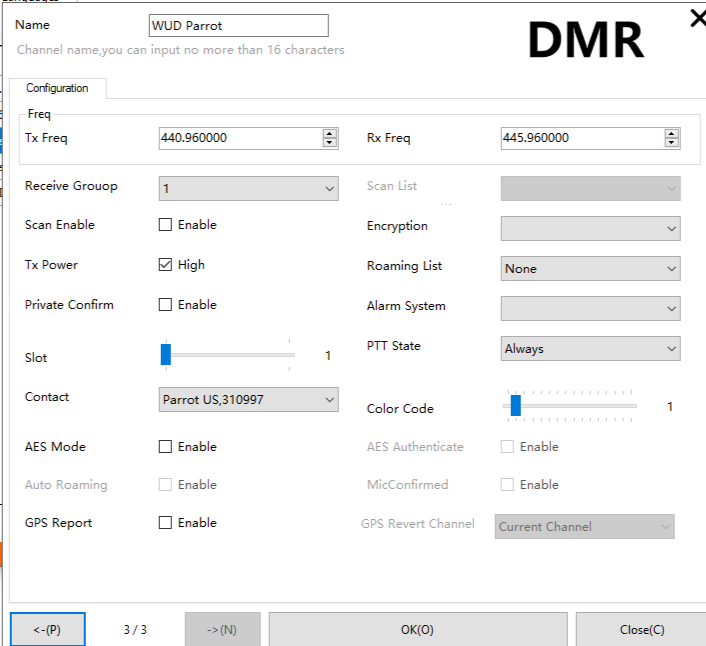Click the OK(O) button
The width and height of the screenshot is (706, 646).
point(417,629)
